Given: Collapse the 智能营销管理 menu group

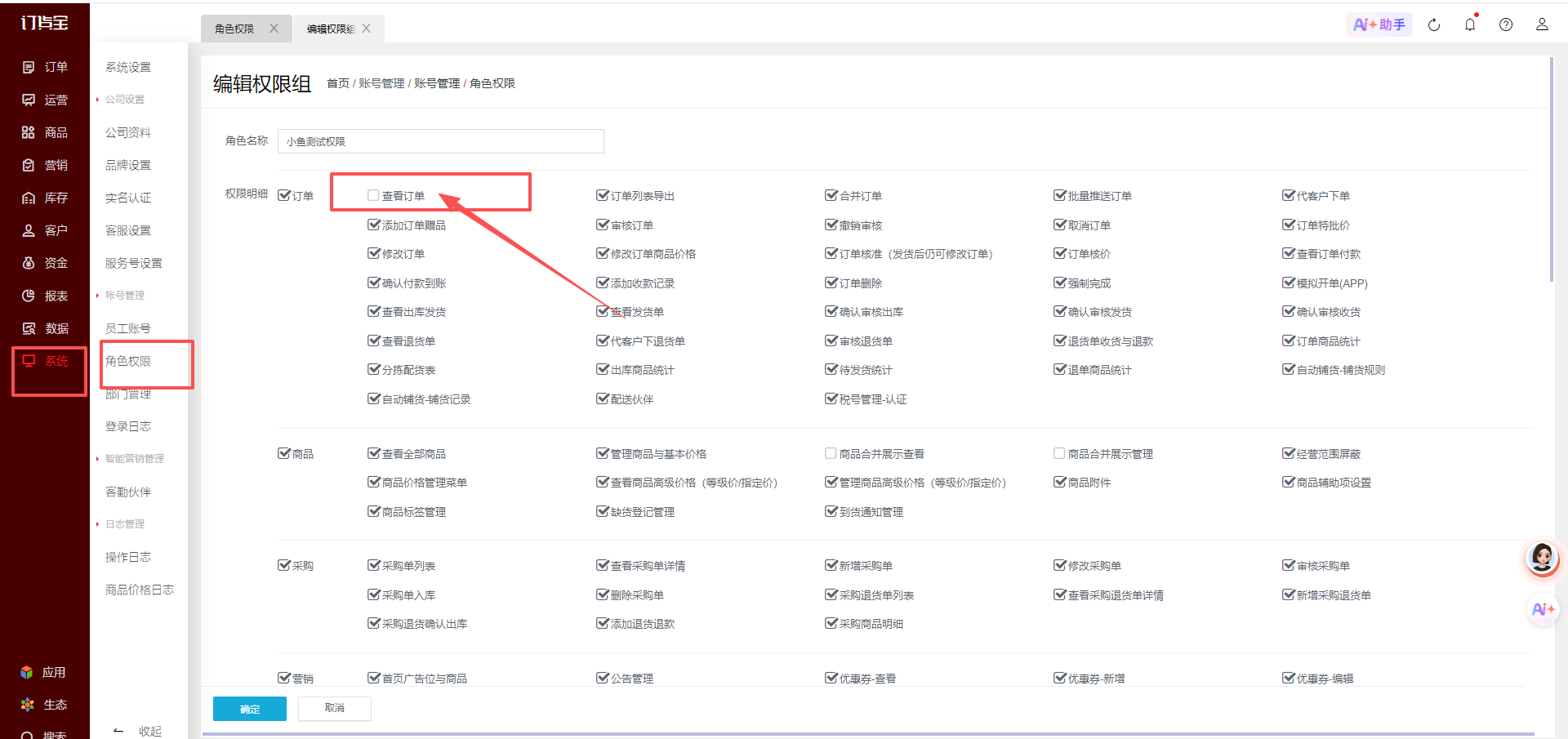Looking at the screenshot, I should click(x=134, y=459).
